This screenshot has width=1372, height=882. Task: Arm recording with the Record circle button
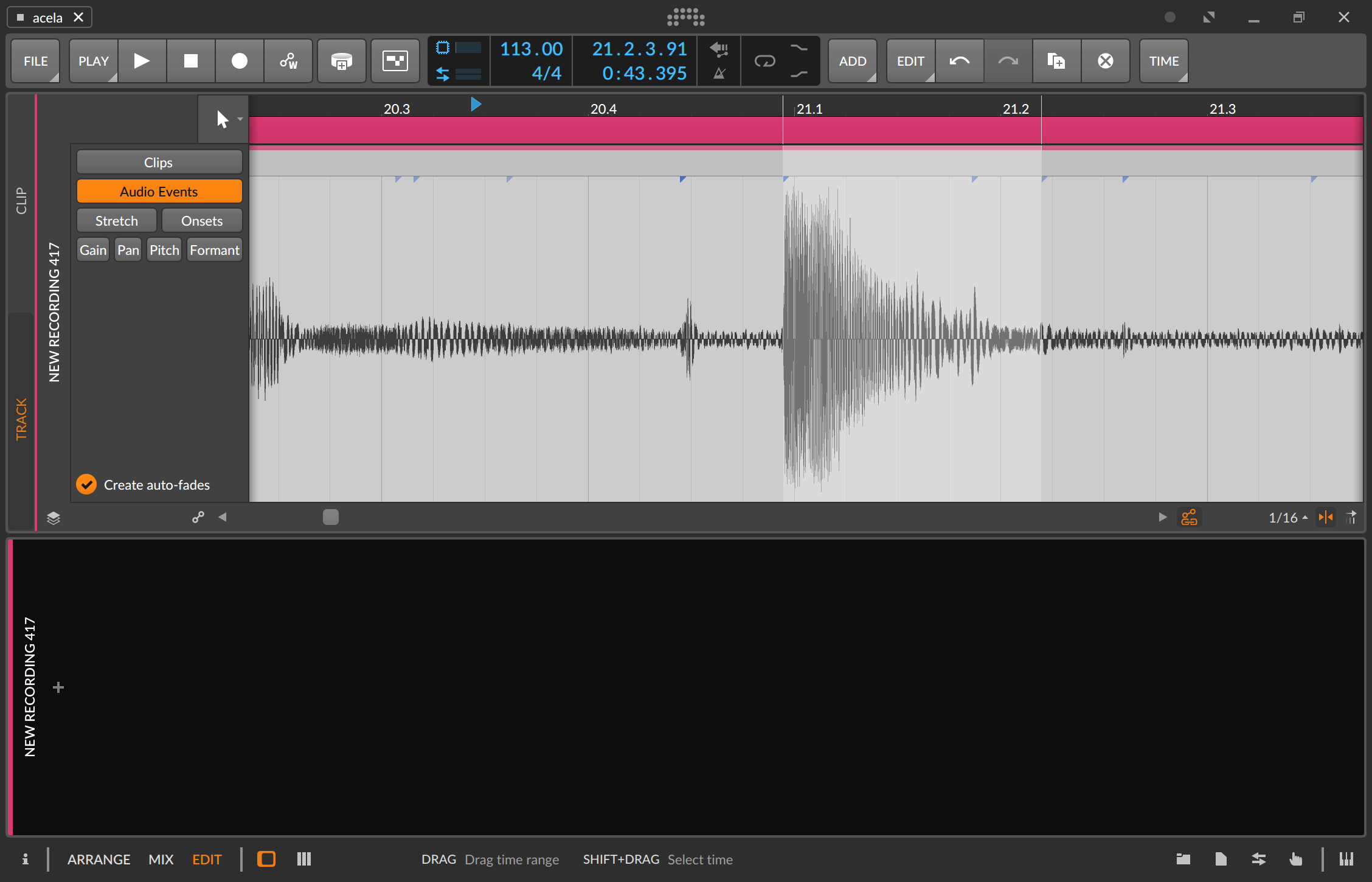239,61
